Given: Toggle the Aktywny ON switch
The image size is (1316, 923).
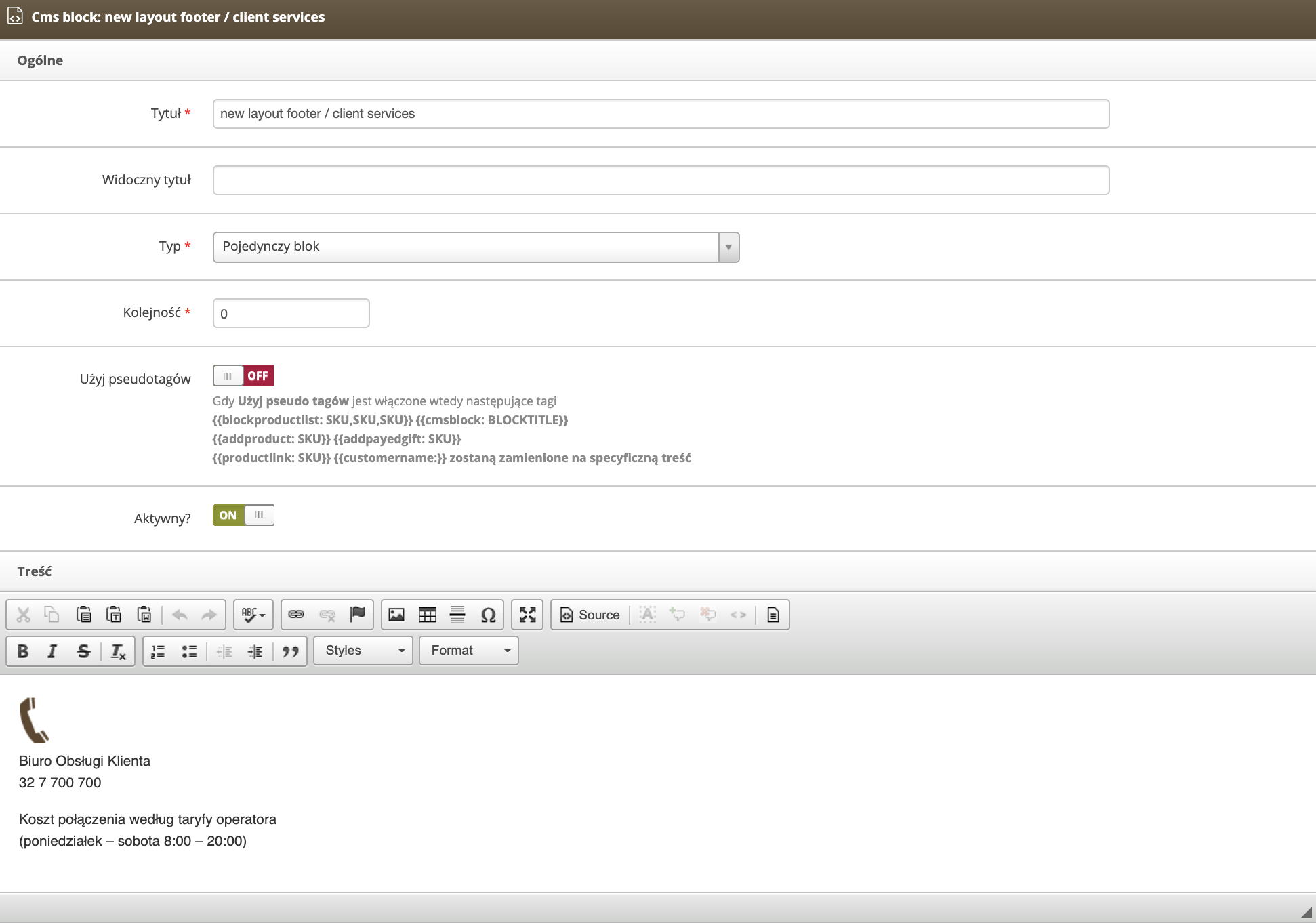Looking at the screenshot, I should point(243,515).
